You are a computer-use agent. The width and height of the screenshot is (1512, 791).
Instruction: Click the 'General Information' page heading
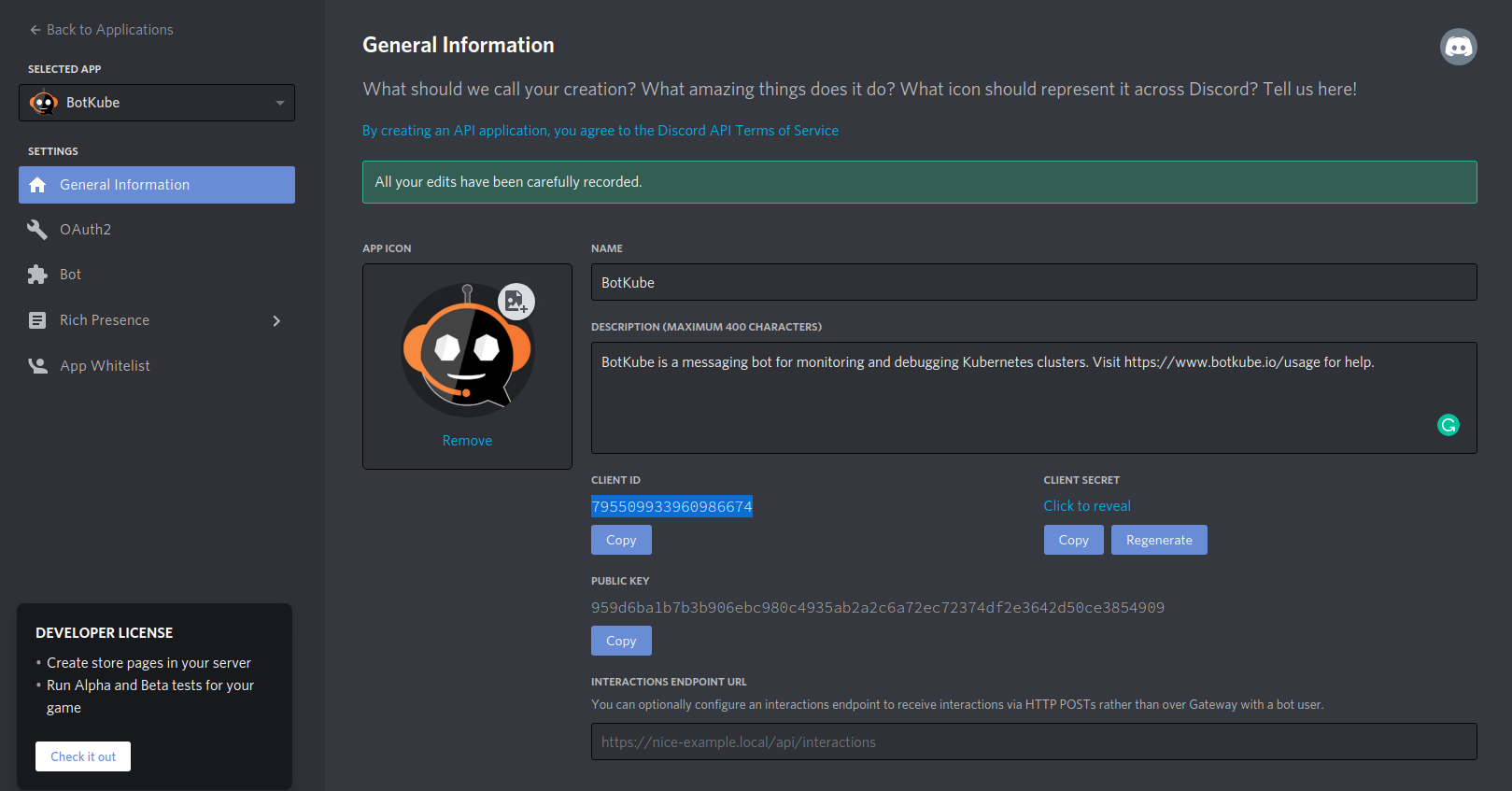(459, 45)
